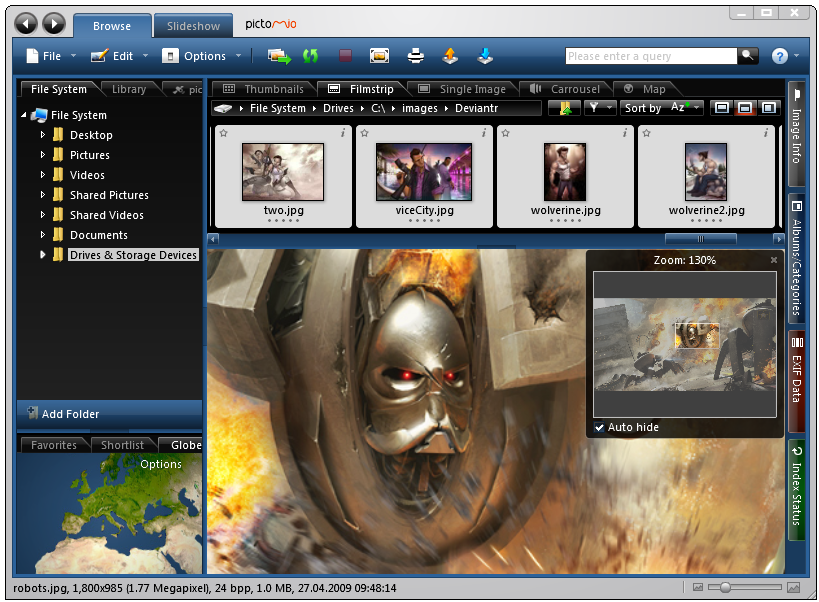Open the filter funnel dropdown

tap(600, 108)
